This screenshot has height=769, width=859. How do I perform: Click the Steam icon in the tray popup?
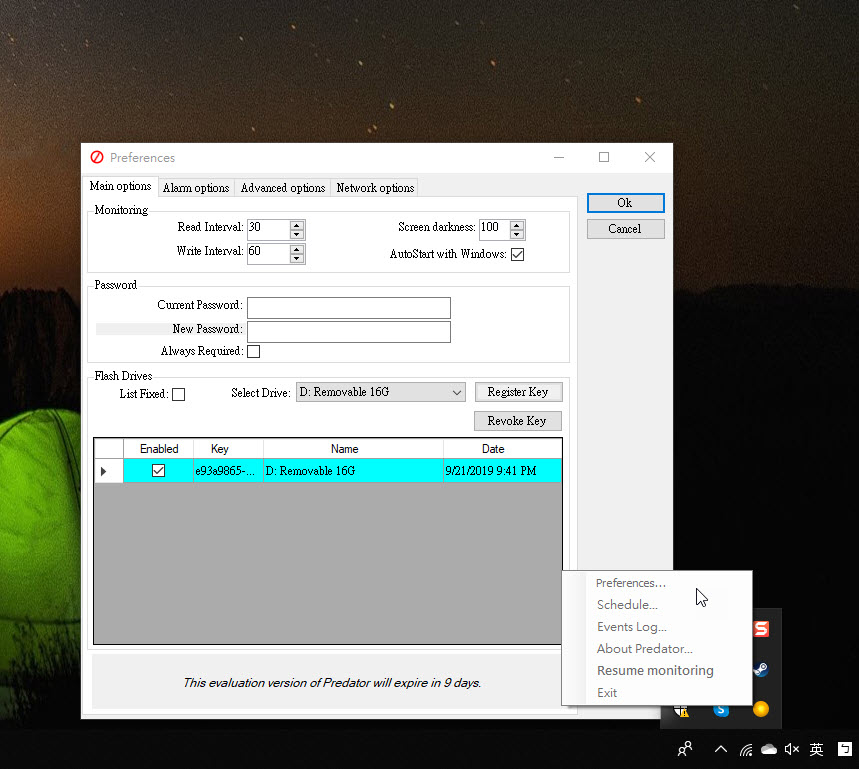click(x=762, y=670)
